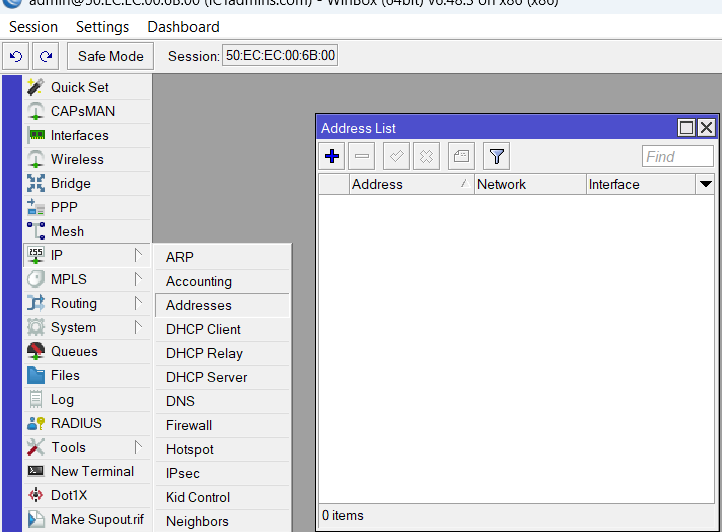The height and width of the screenshot is (532, 722).
Task: Expand the Routing submenu arrow
Action: click(x=138, y=303)
